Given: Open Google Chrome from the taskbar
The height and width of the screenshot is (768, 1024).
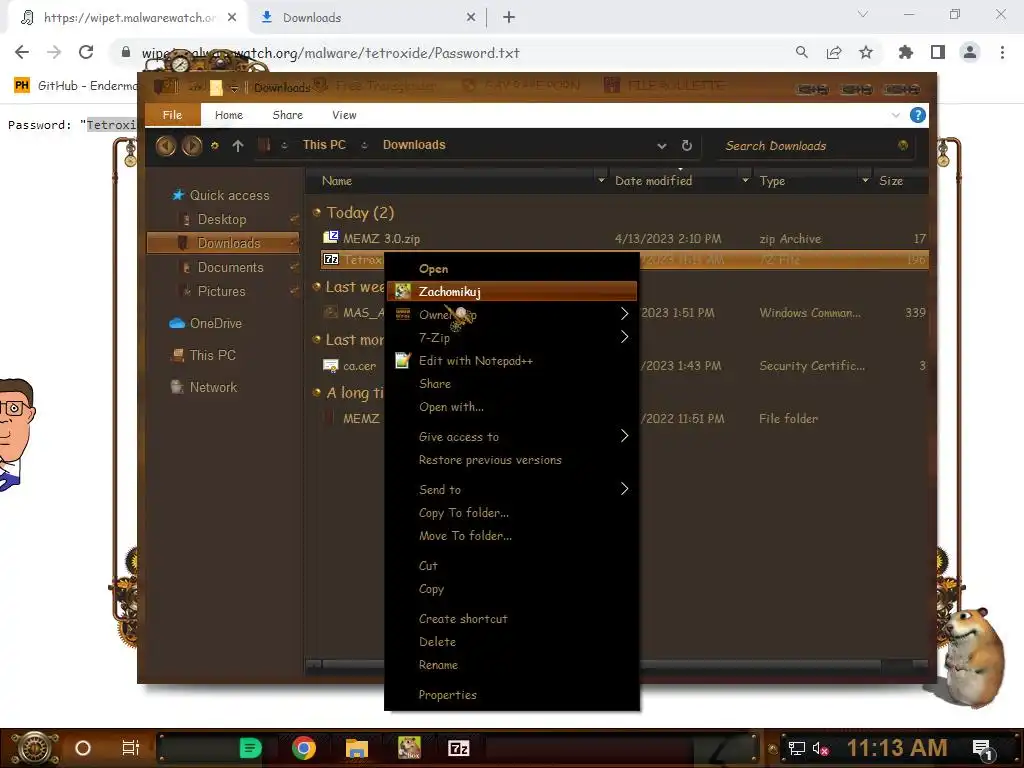Looking at the screenshot, I should coord(304,748).
